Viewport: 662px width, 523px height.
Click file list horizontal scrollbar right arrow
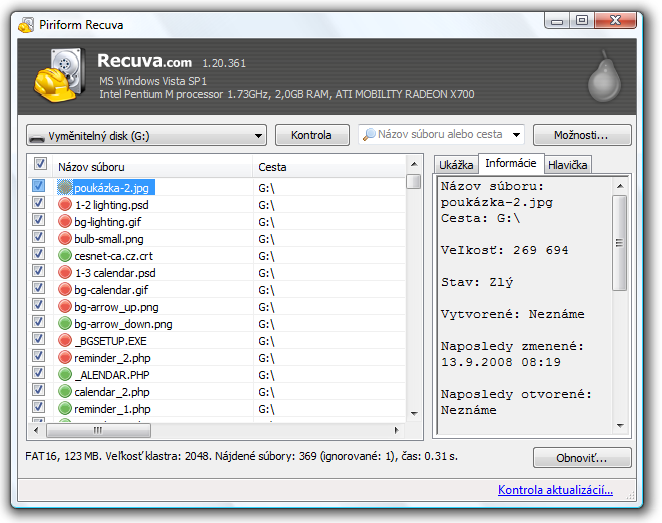click(x=396, y=430)
